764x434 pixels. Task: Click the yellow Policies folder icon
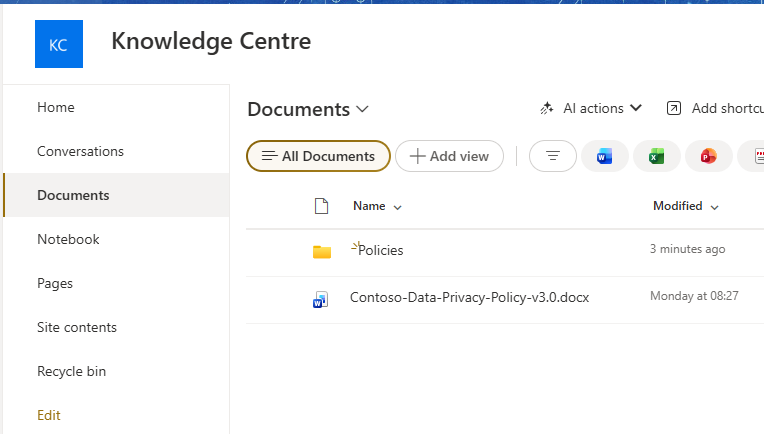321,251
